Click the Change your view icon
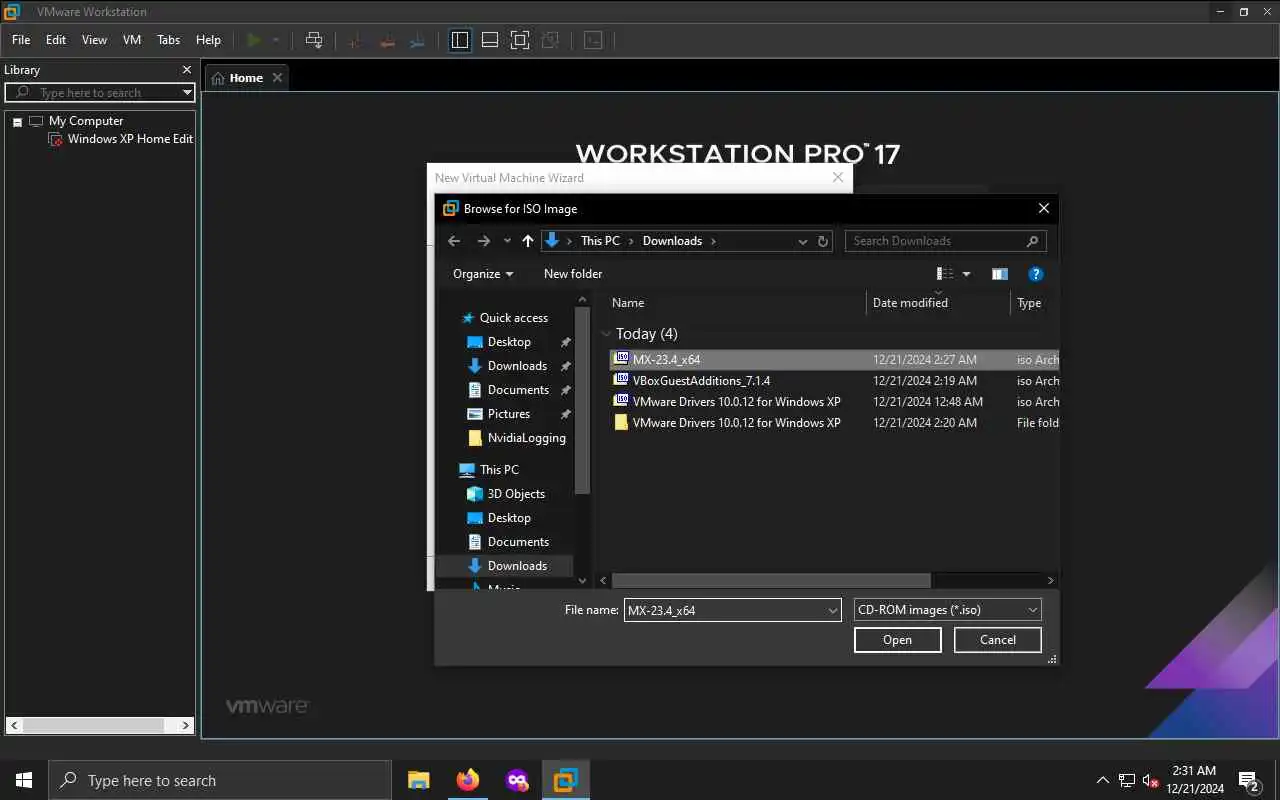Viewport: 1280px width, 800px height. tap(945, 274)
